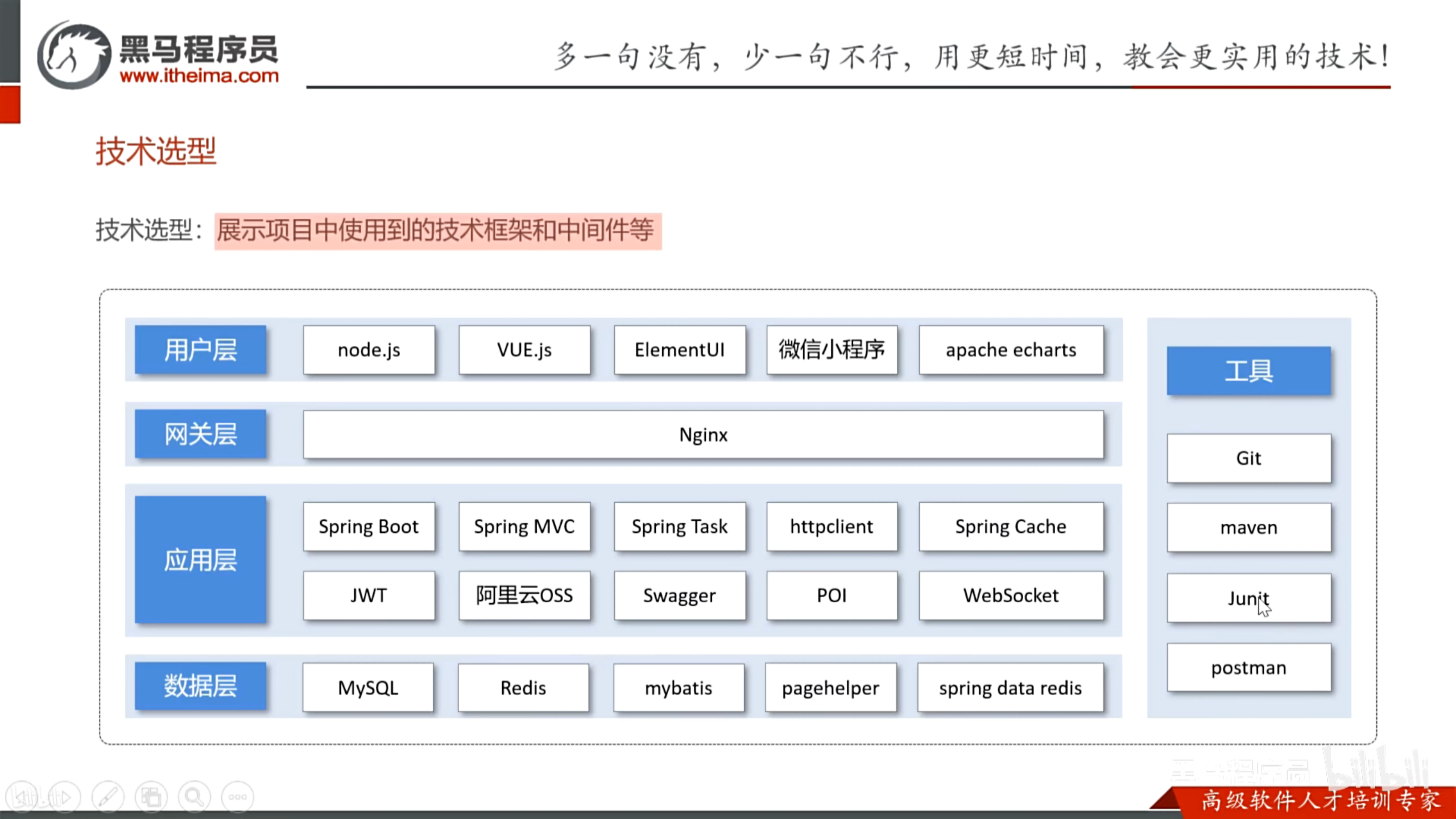
Task: Click the apache echarts box
Action: [x=1011, y=350]
